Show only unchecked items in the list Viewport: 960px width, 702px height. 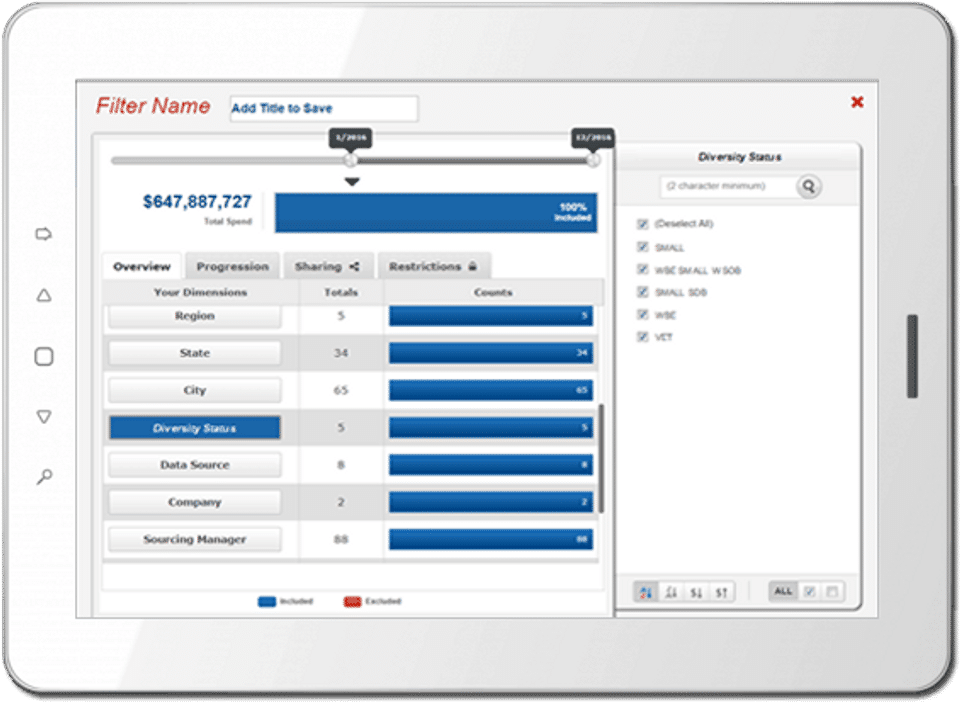click(x=832, y=592)
